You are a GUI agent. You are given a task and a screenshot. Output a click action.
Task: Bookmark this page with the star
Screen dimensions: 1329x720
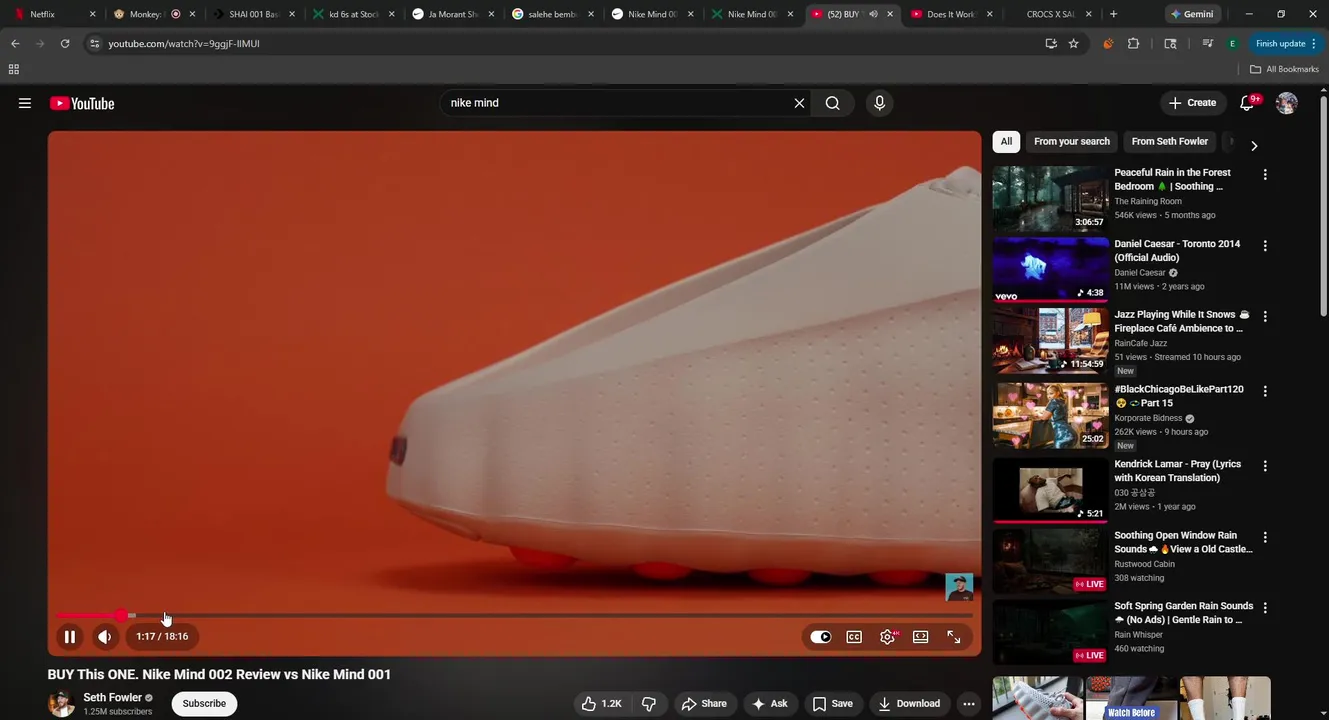(x=1074, y=44)
